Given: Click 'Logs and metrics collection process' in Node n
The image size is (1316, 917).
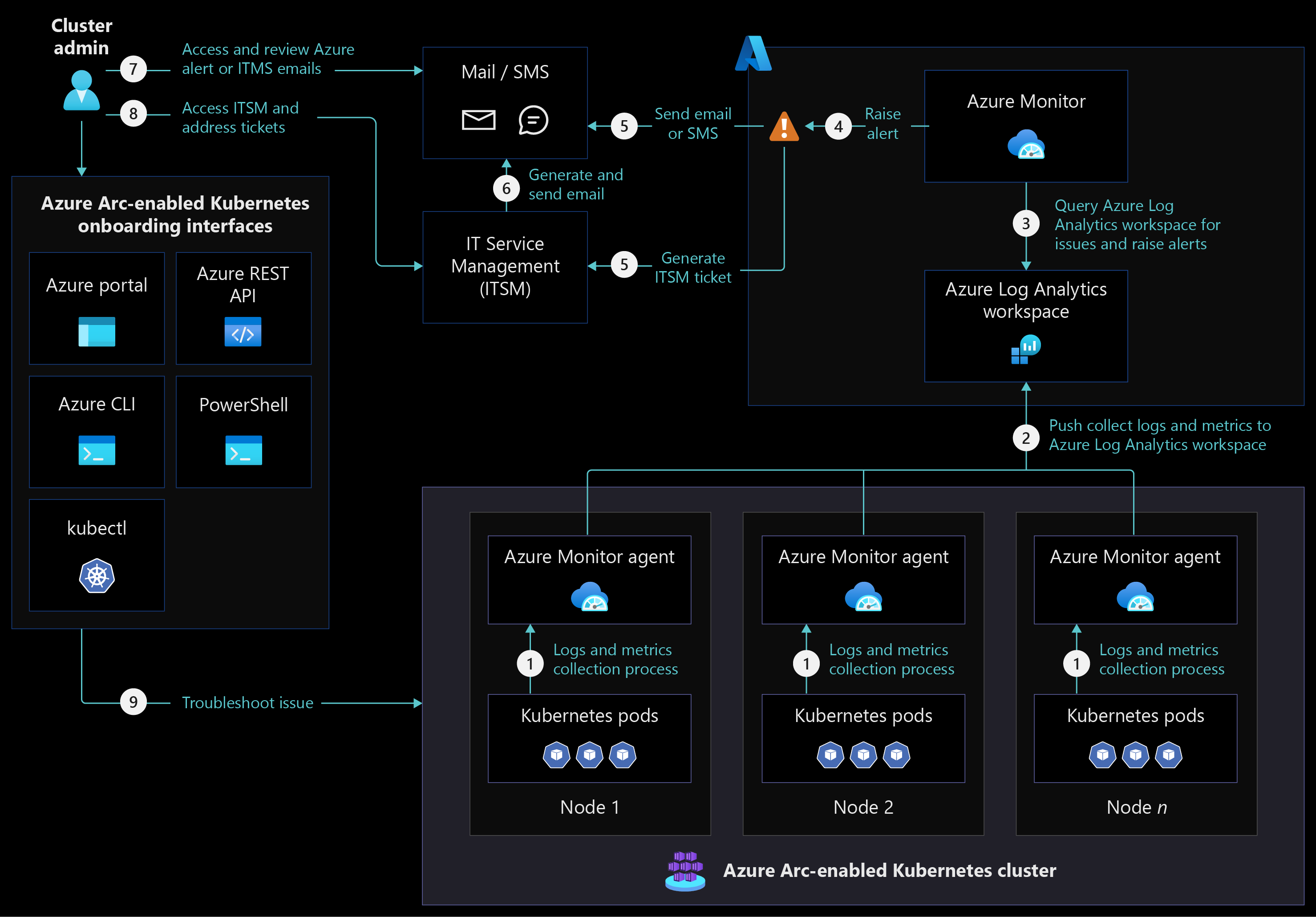Looking at the screenshot, I should pyautogui.click(x=1162, y=659).
